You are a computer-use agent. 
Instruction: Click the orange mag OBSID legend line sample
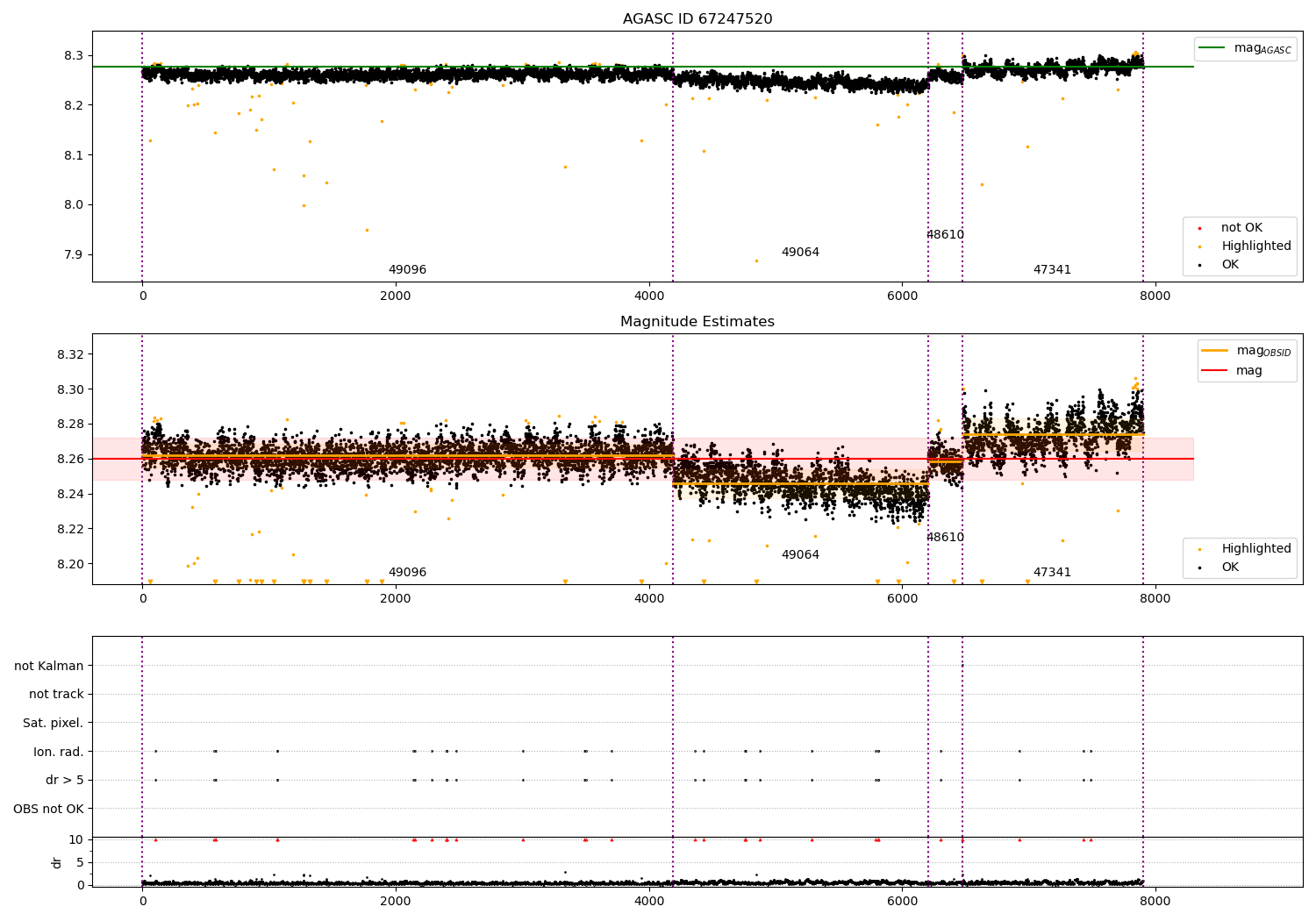(x=1214, y=351)
